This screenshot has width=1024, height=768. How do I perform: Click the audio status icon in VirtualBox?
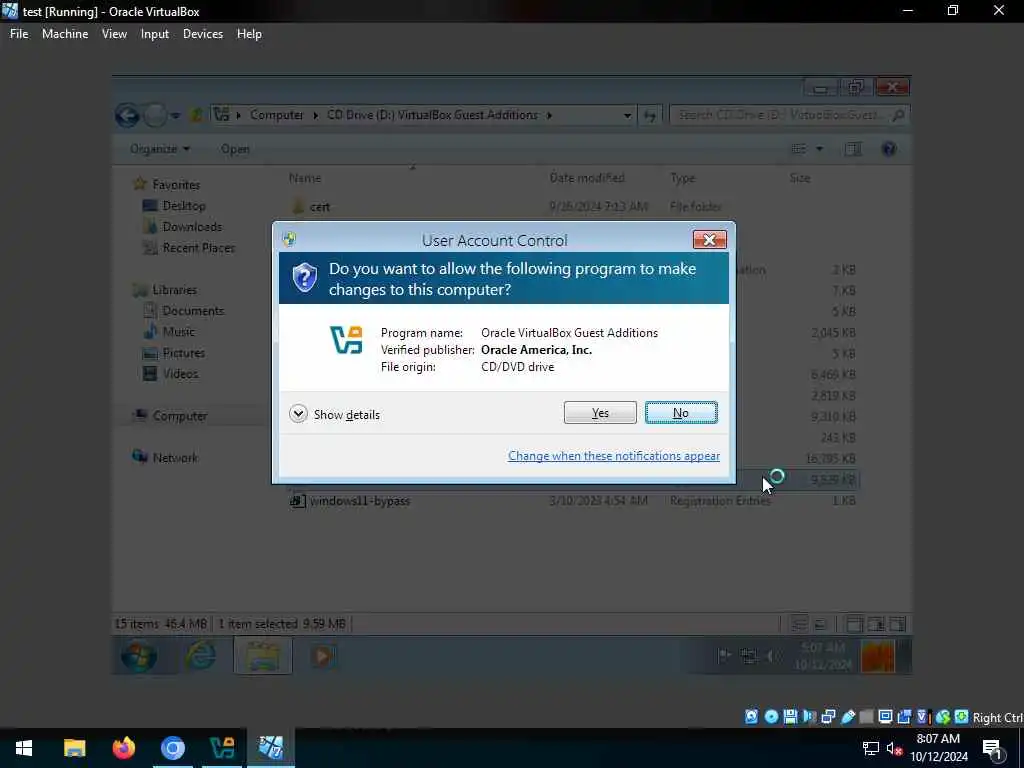(809, 716)
